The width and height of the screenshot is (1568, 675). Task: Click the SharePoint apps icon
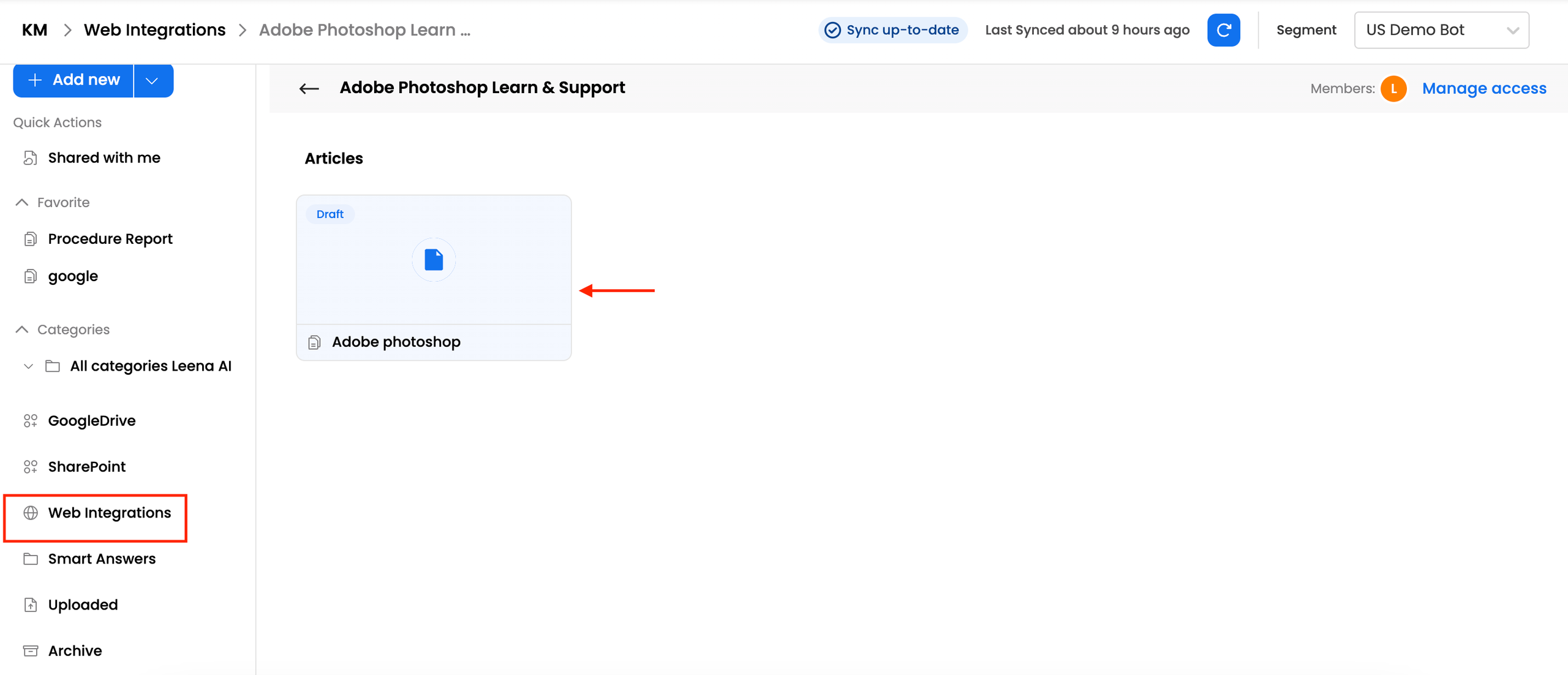(31, 467)
